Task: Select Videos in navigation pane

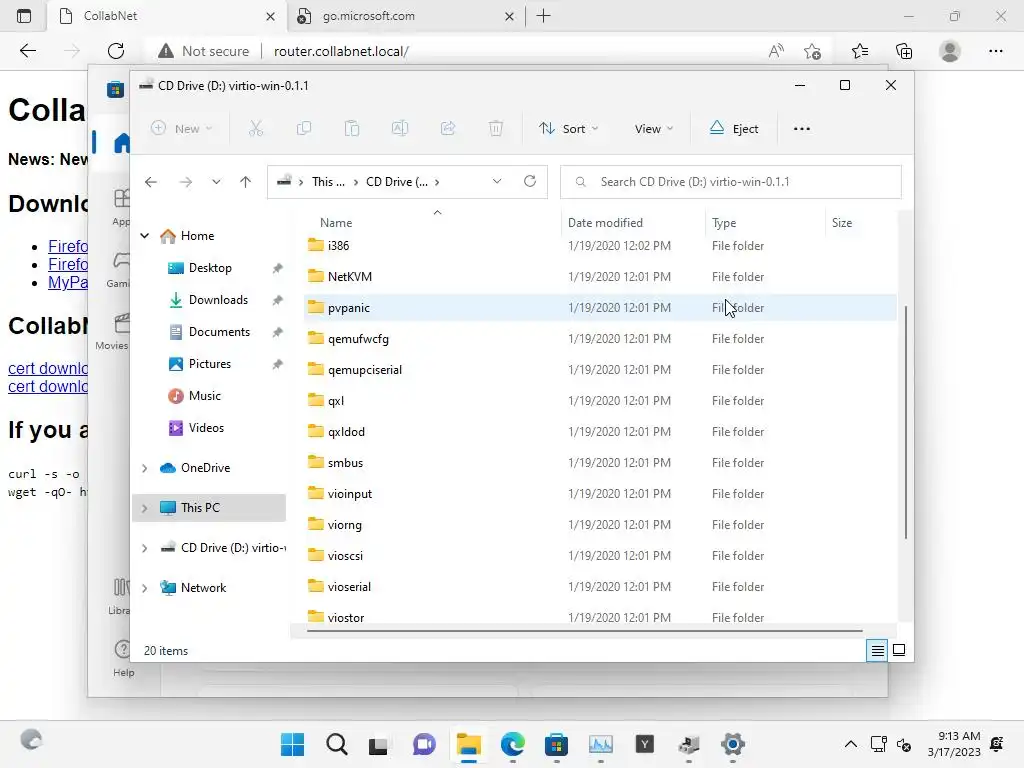Action: 206,428
